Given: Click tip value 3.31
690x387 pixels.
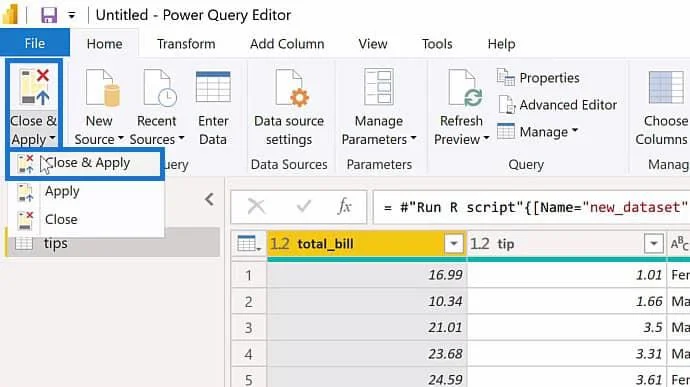Looking at the screenshot, I should [567, 354].
